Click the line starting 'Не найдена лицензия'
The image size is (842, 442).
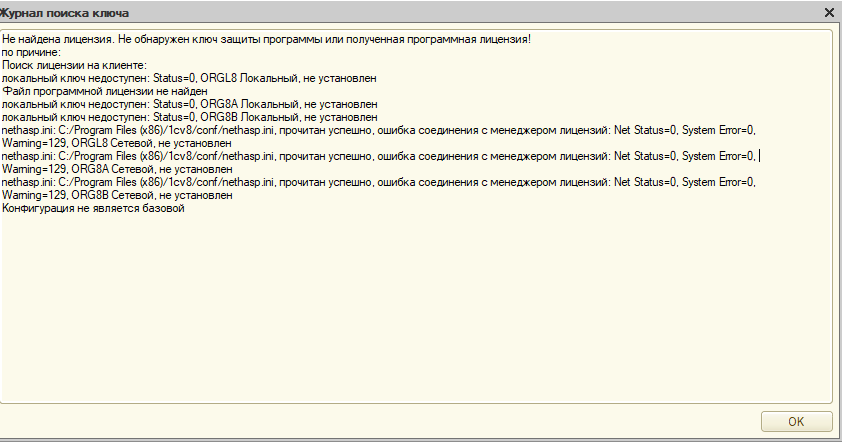[266, 39]
